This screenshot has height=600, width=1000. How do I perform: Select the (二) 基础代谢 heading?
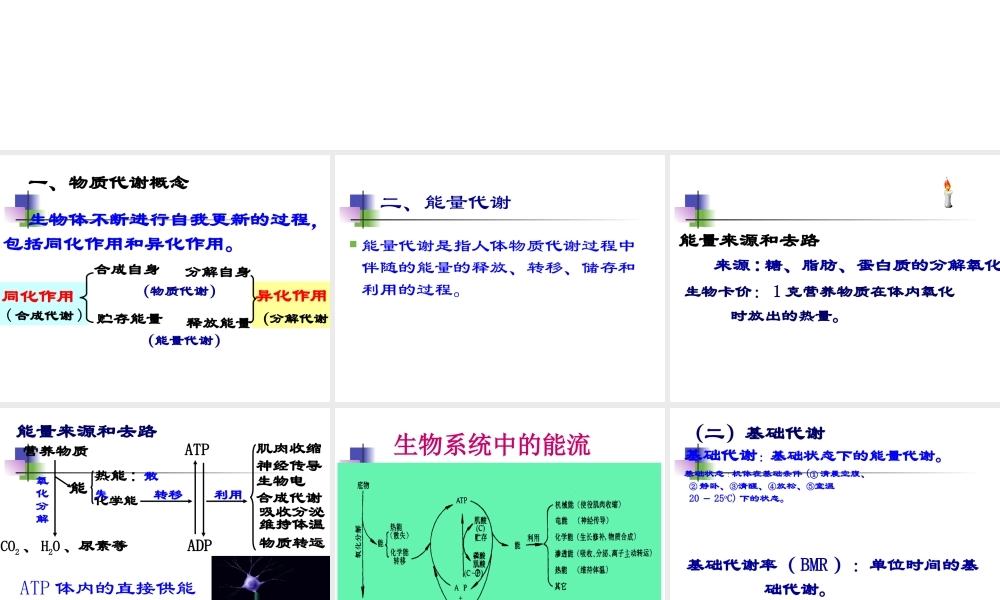pos(758,432)
